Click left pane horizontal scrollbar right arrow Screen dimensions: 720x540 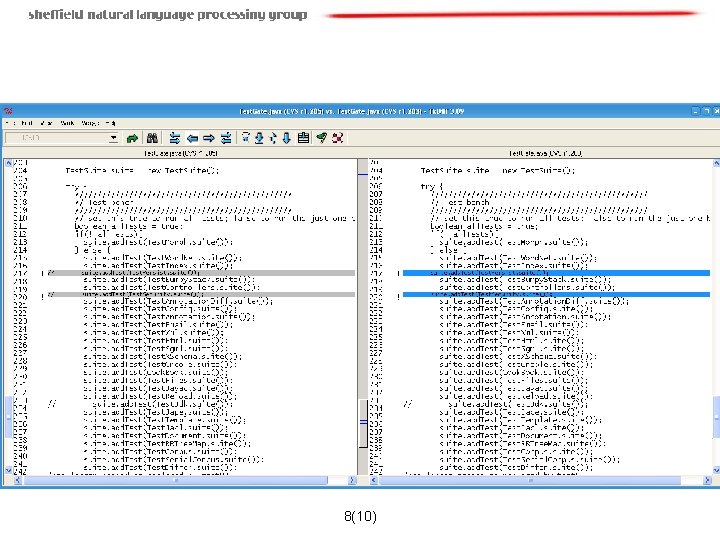point(352,480)
